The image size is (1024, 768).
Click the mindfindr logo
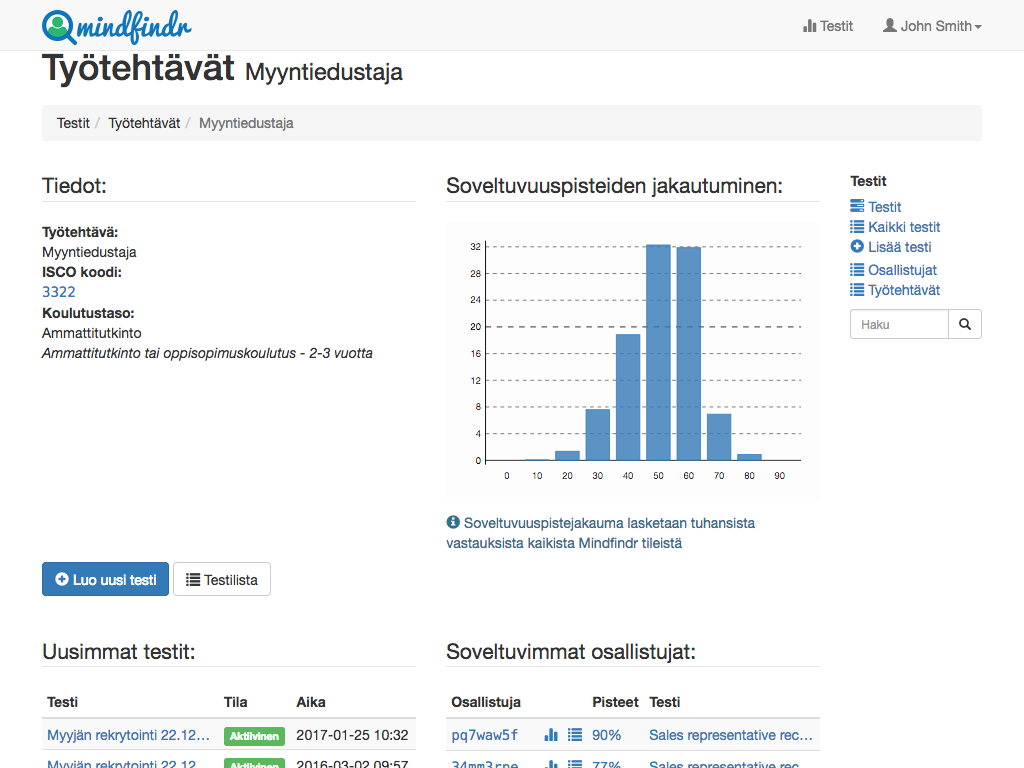click(x=117, y=27)
